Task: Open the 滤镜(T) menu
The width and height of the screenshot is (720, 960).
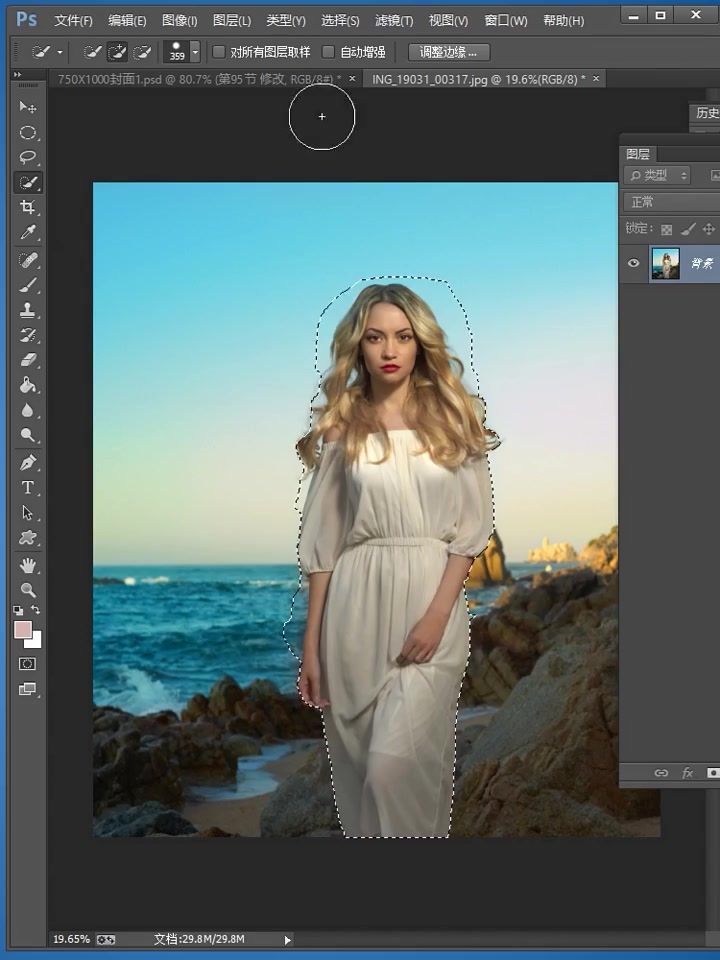Action: (394, 21)
